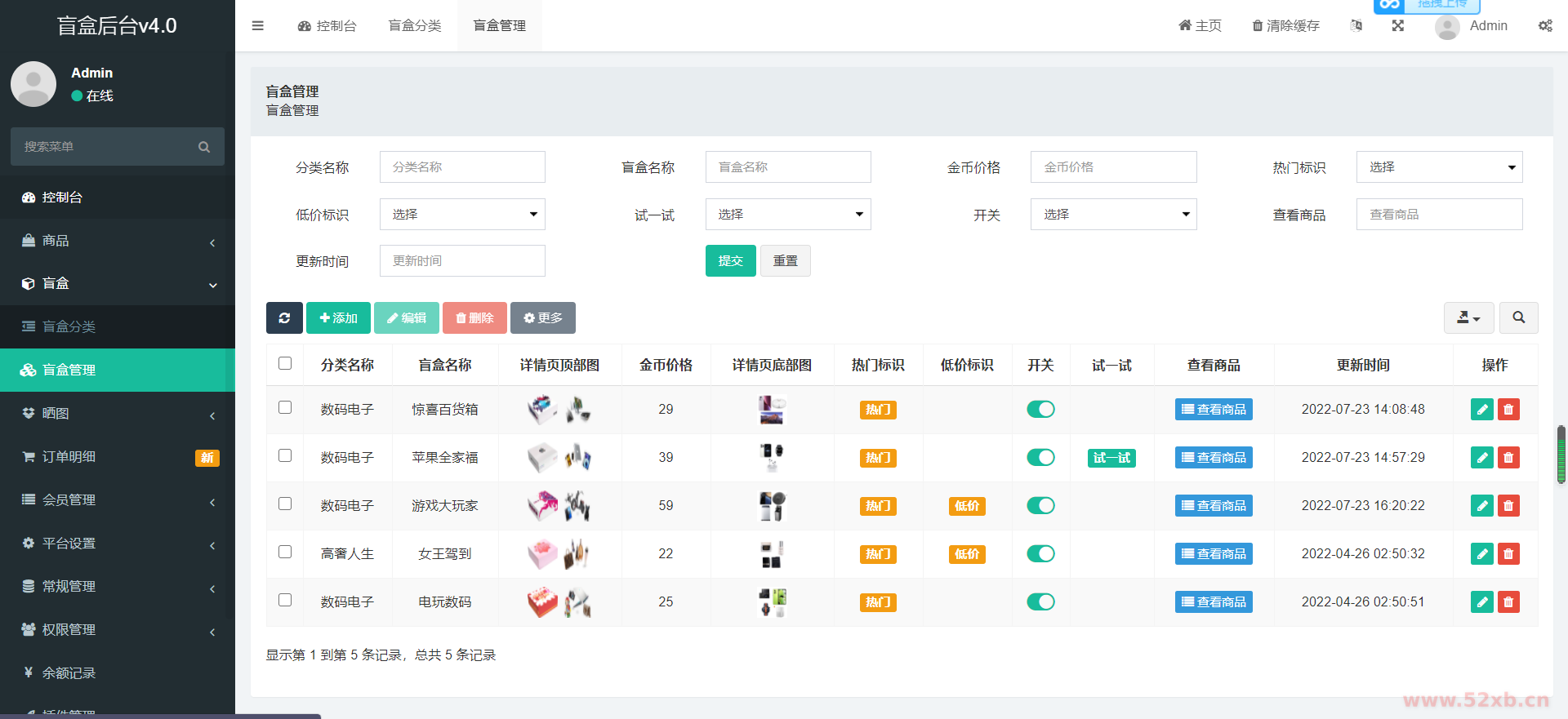The width and height of the screenshot is (1568, 719).
Task: Open the 热门标识 select dropdown
Action: click(1439, 167)
